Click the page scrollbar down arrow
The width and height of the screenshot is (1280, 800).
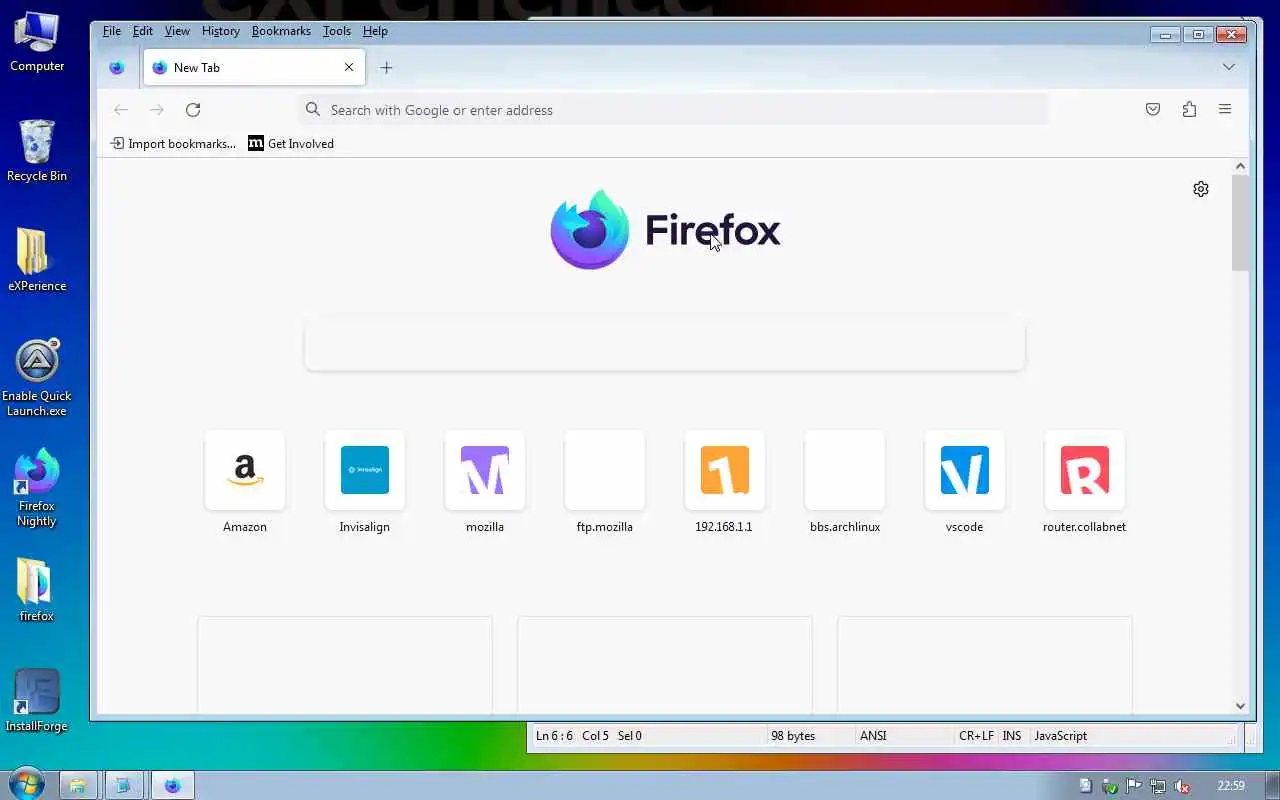(1241, 706)
